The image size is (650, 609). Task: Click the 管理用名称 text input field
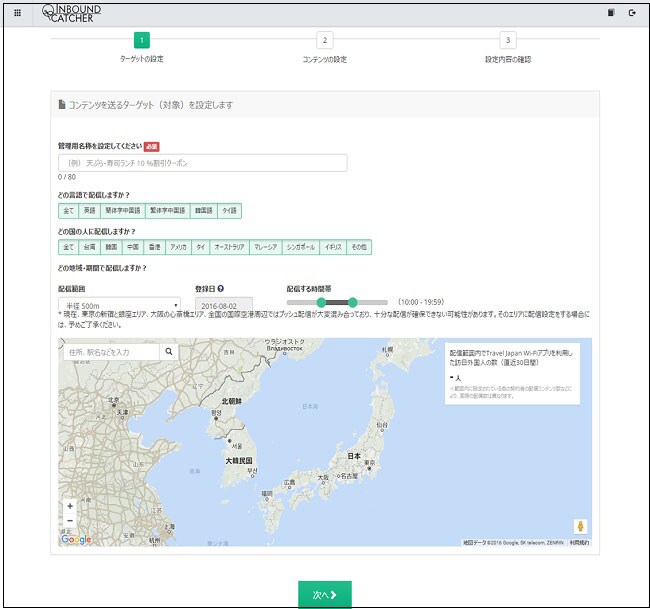pos(203,163)
